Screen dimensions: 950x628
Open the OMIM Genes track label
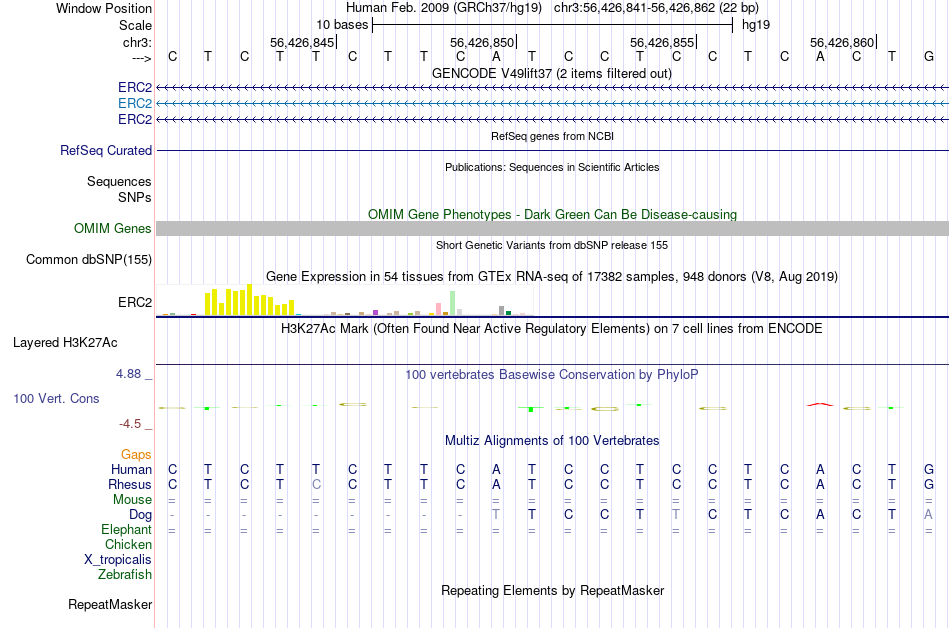coord(112,228)
